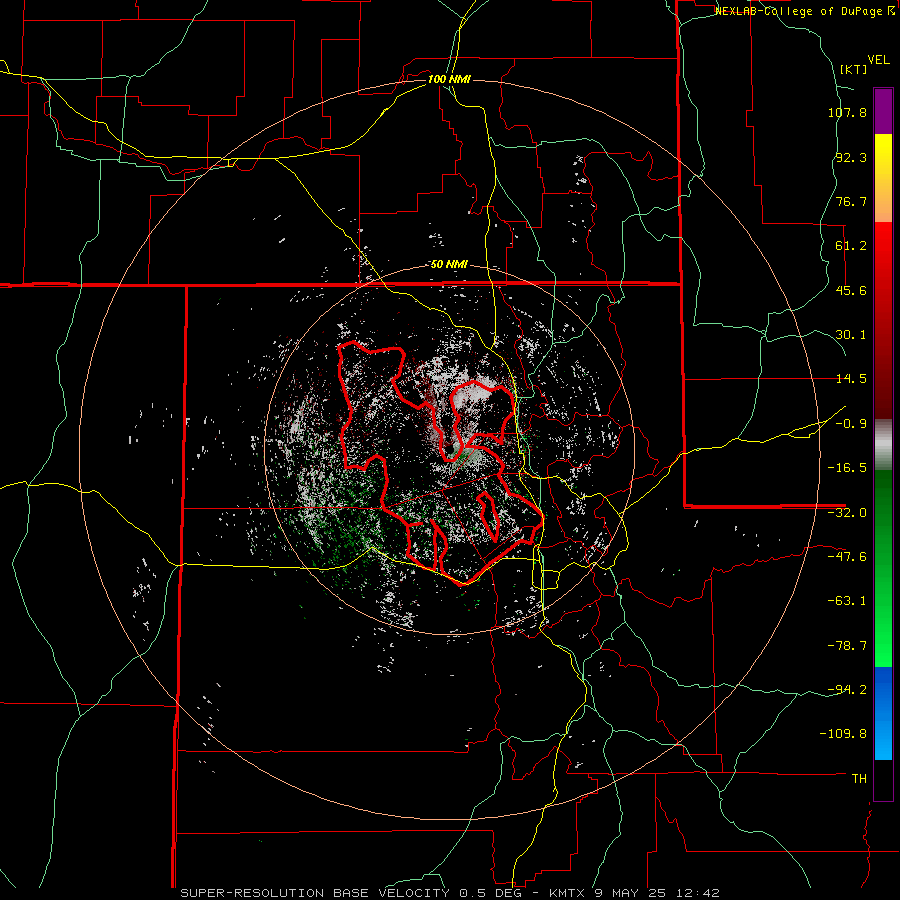
Task: Click the purple segment of the color bar
Action: click(x=883, y=111)
